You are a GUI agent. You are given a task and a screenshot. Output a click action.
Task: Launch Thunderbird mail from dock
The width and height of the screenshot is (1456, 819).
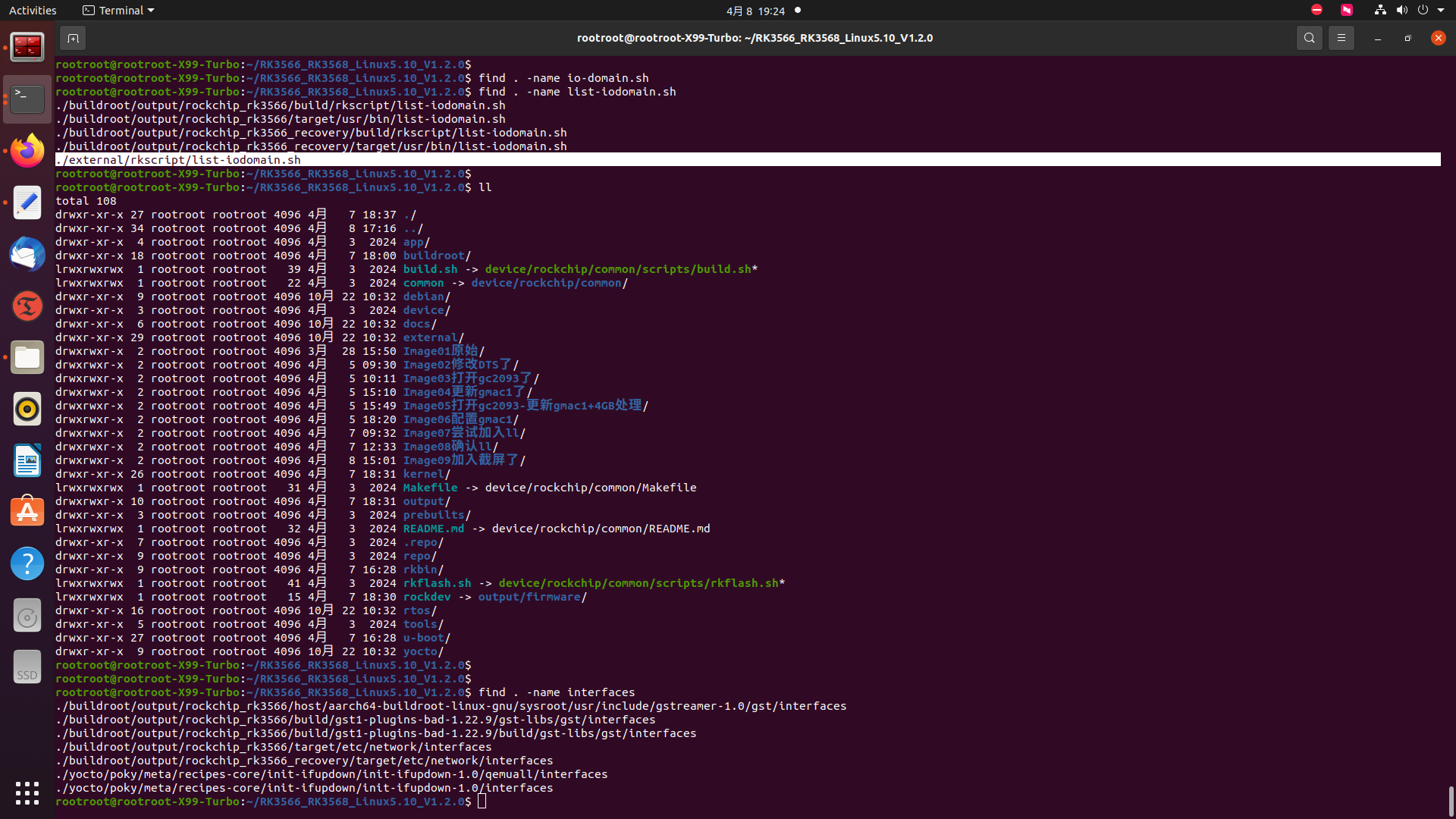[x=27, y=254]
